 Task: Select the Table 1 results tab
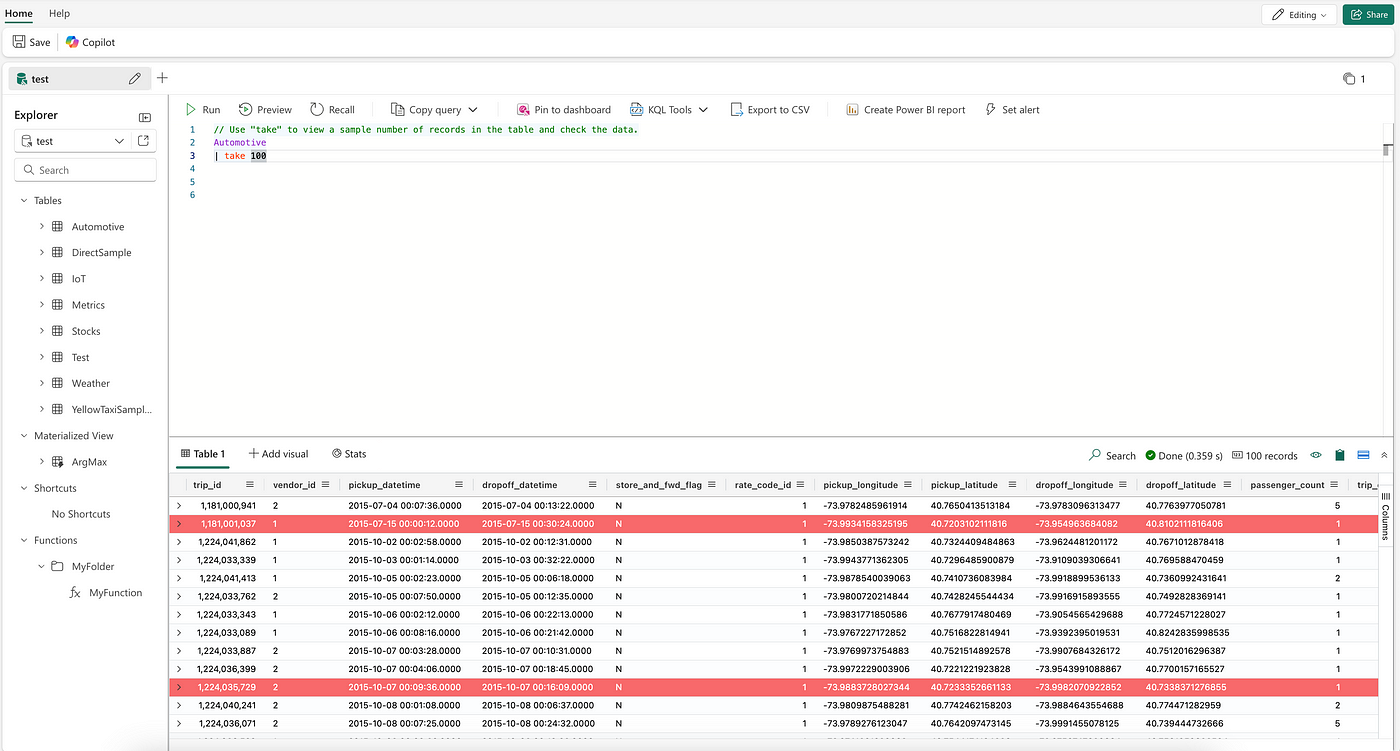pos(203,454)
